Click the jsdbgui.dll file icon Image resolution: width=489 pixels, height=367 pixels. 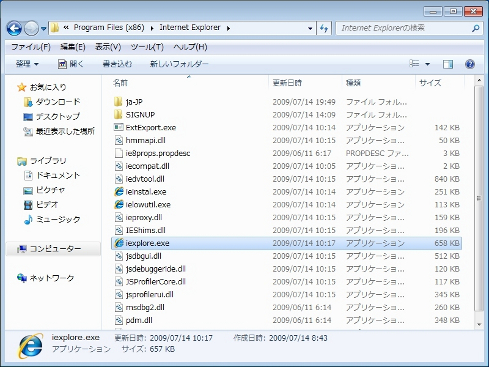coord(119,256)
